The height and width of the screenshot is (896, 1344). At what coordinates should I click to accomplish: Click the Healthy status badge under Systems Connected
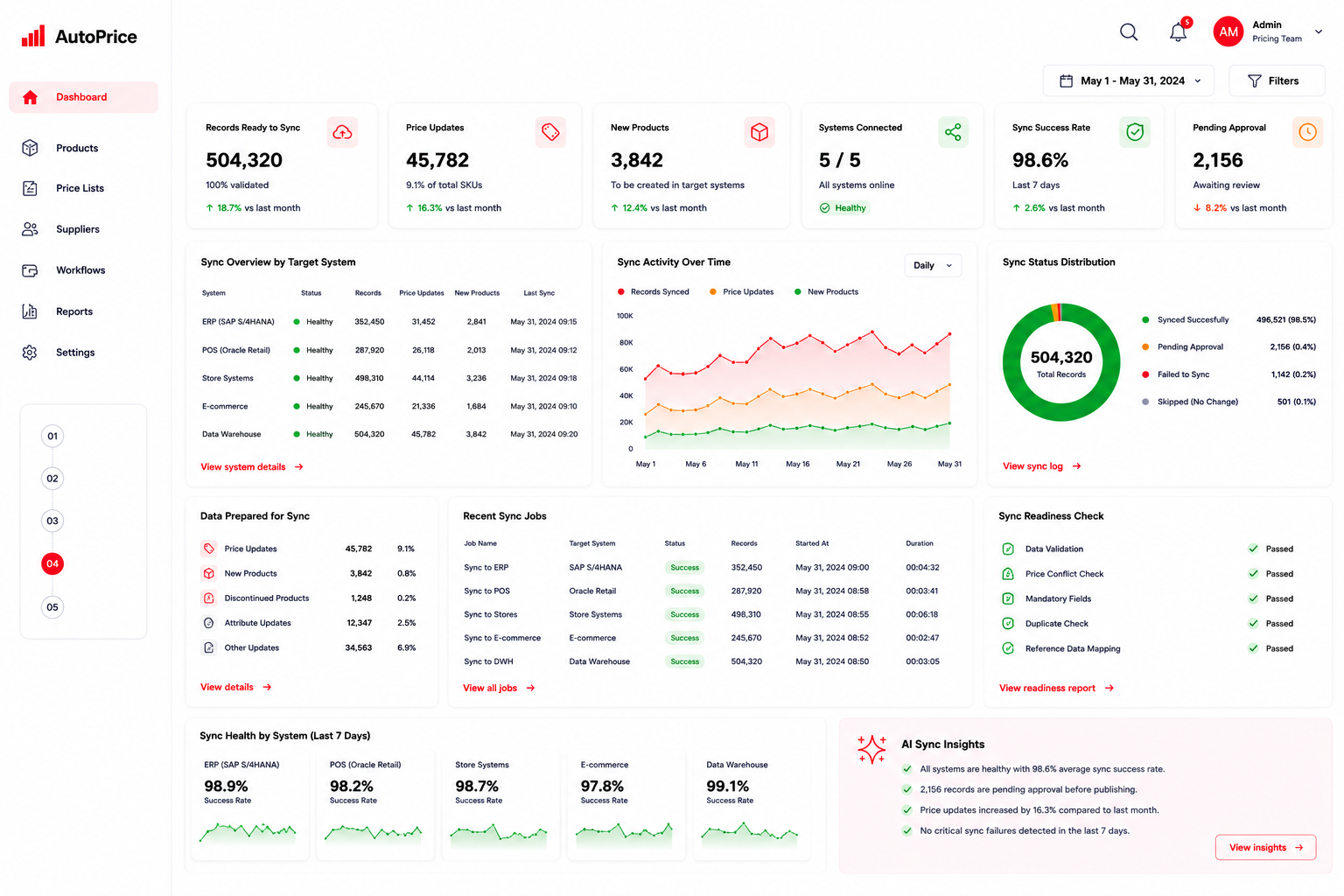click(843, 208)
